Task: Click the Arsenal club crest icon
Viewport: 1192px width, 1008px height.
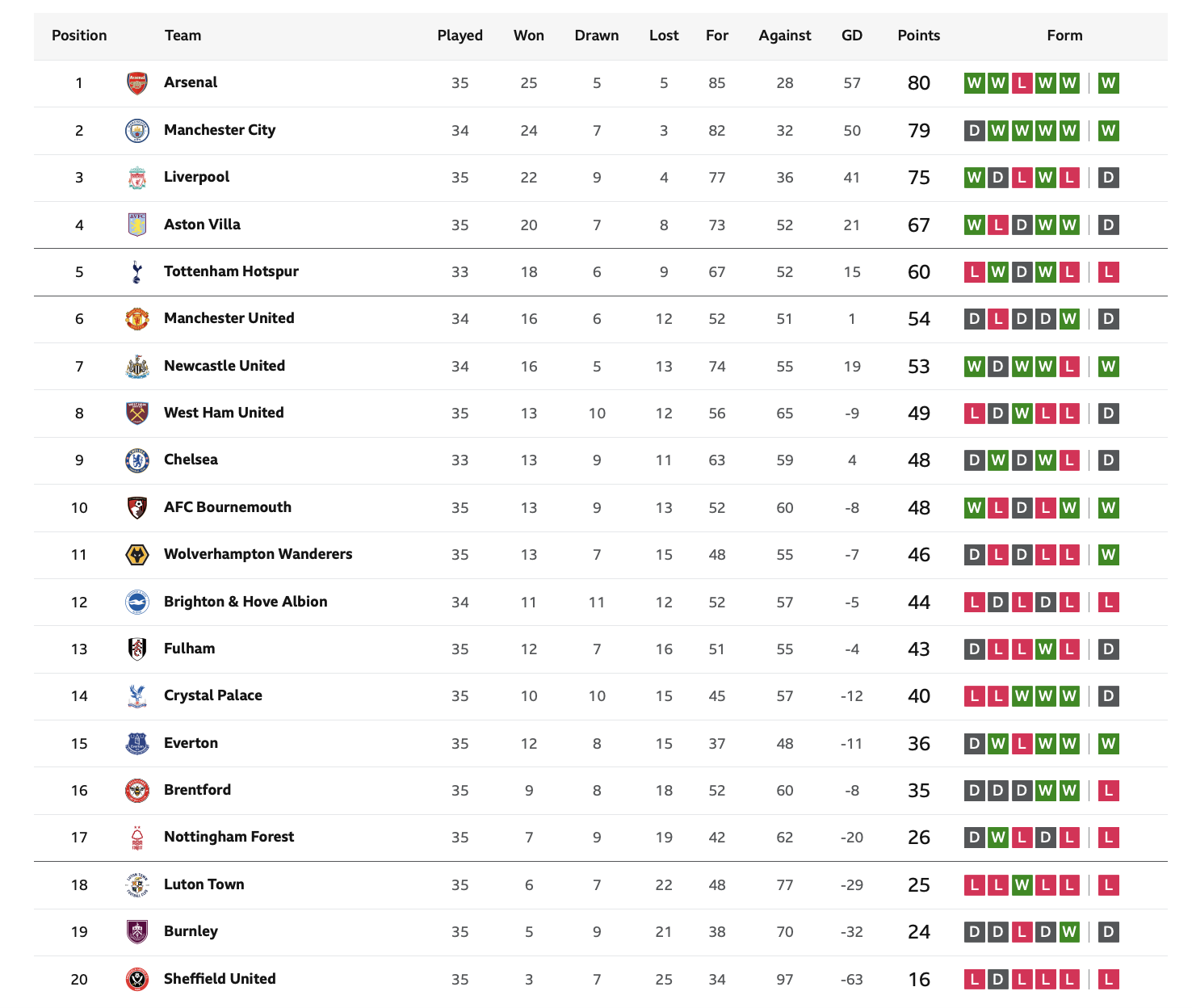Action: [137, 83]
